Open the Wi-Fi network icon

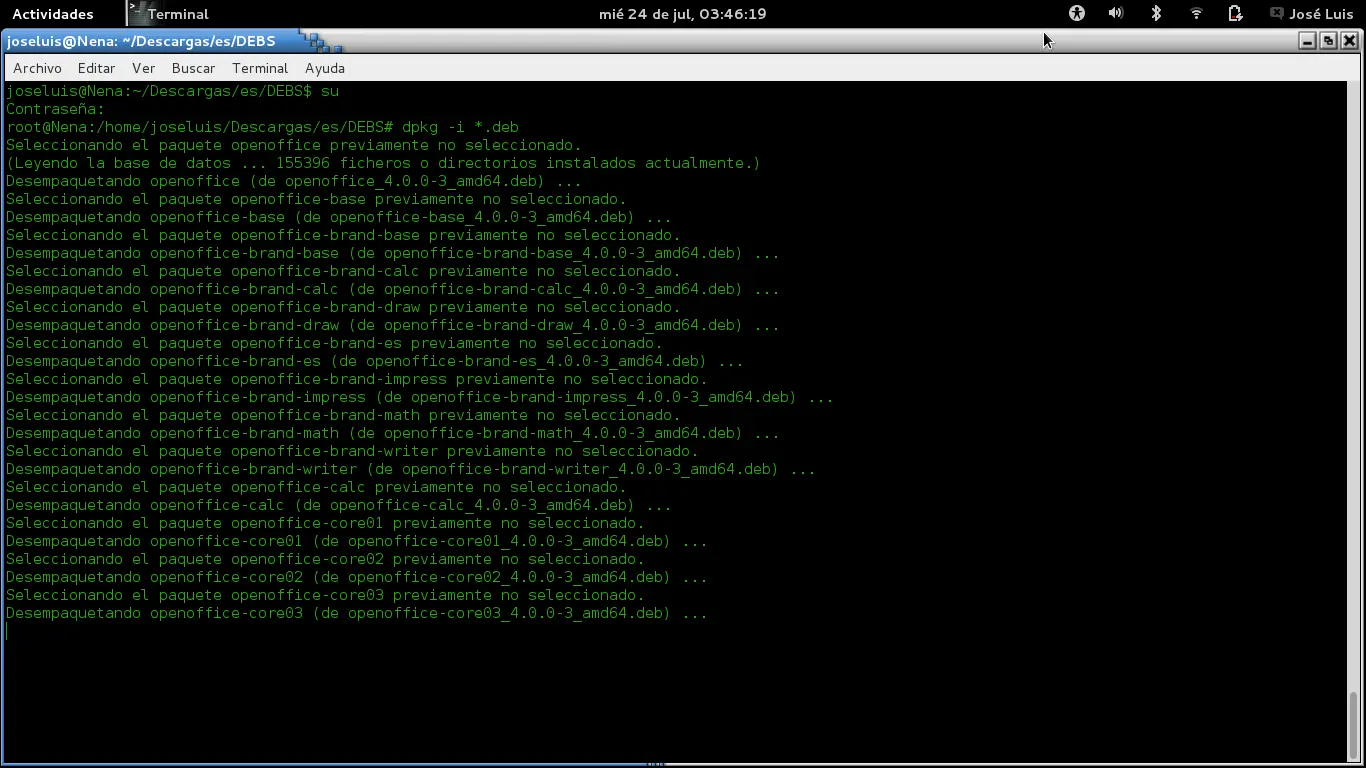coord(1196,13)
